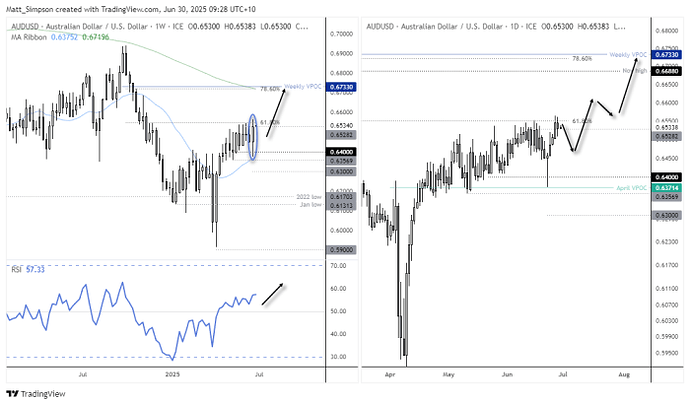The width and height of the screenshot is (690, 405).
Task: Click the 0.64000 price label on weekly chart
Action: pyautogui.click(x=341, y=152)
